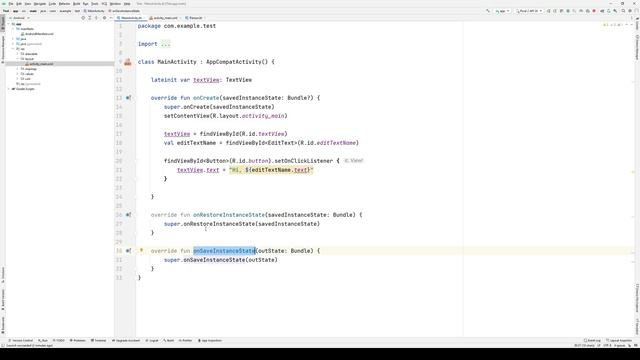Screen dimensions: 640x360
Task: Collapse the manifests folder
Action: click(13, 29)
